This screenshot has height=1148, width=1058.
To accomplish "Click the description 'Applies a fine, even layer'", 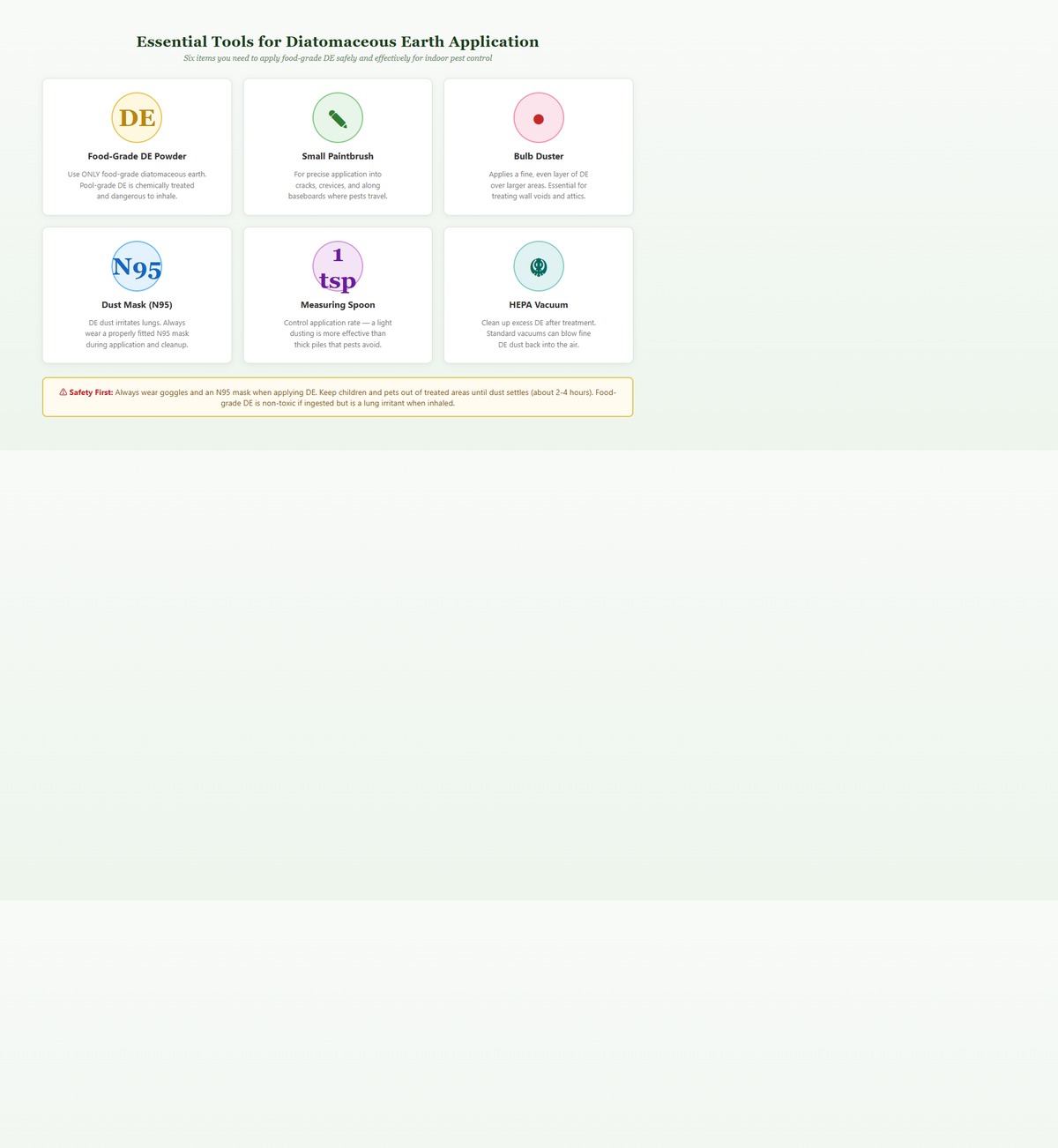I will (539, 185).
